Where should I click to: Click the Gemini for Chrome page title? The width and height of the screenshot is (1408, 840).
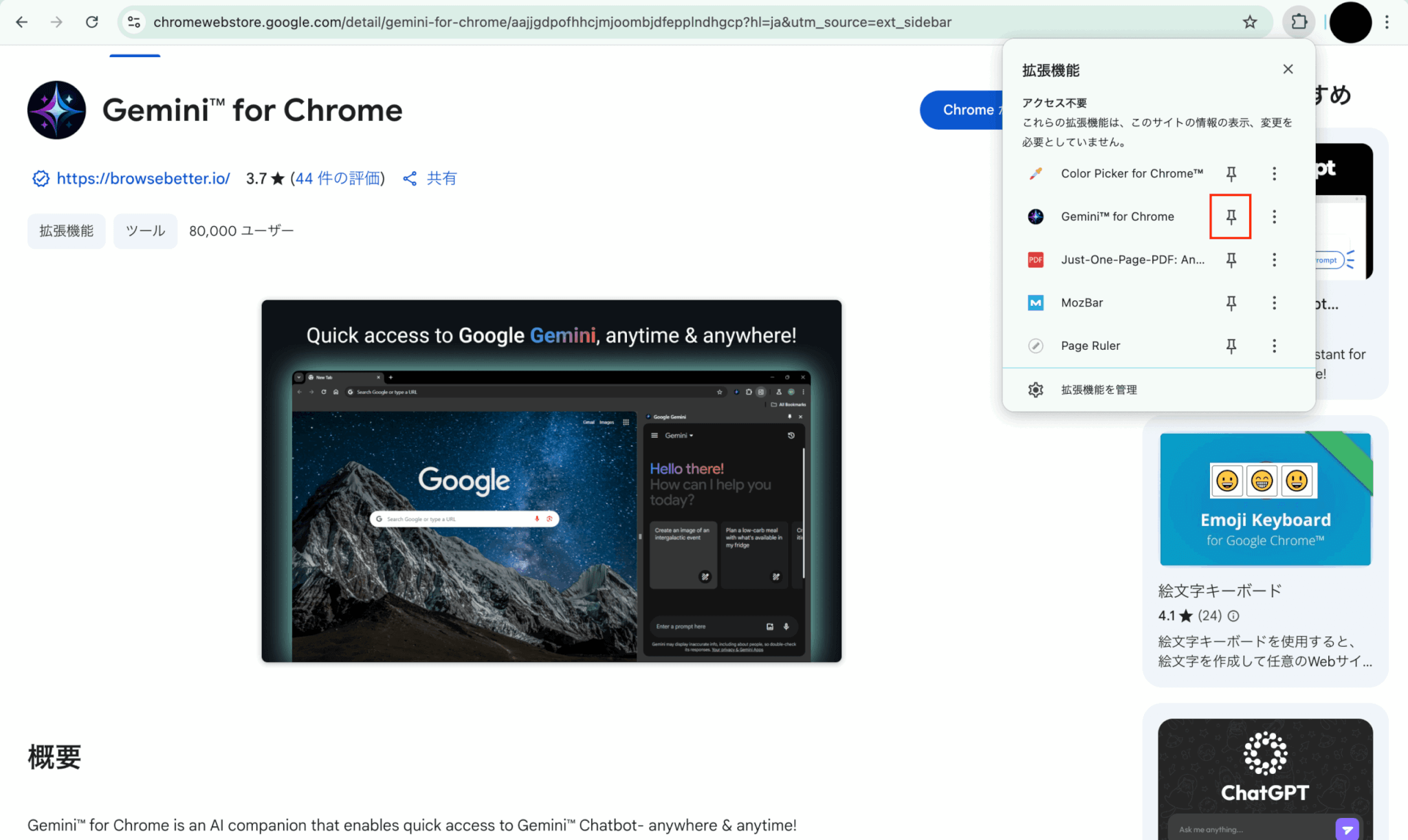point(252,110)
